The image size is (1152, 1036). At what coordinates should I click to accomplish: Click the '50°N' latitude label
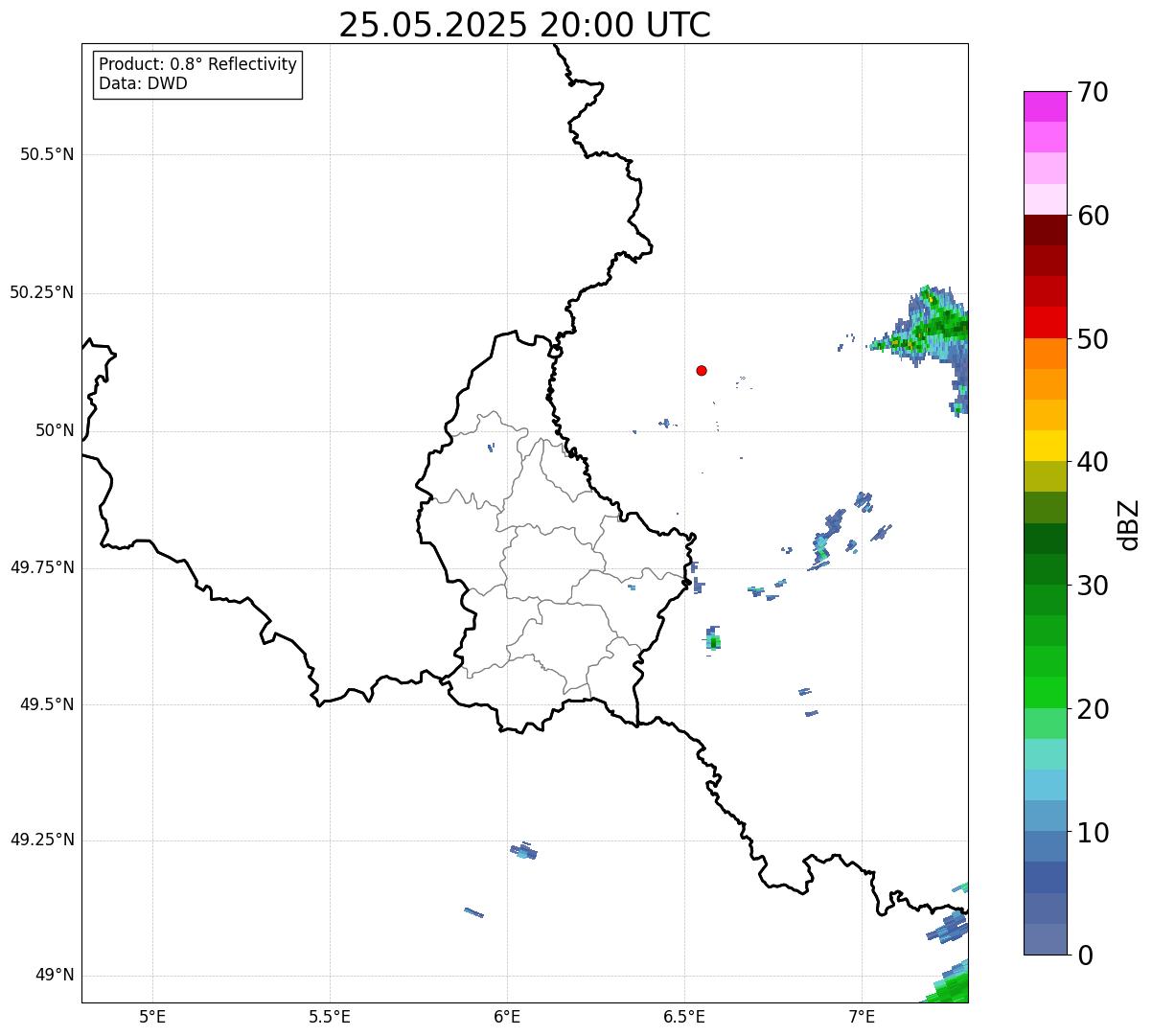55,430
